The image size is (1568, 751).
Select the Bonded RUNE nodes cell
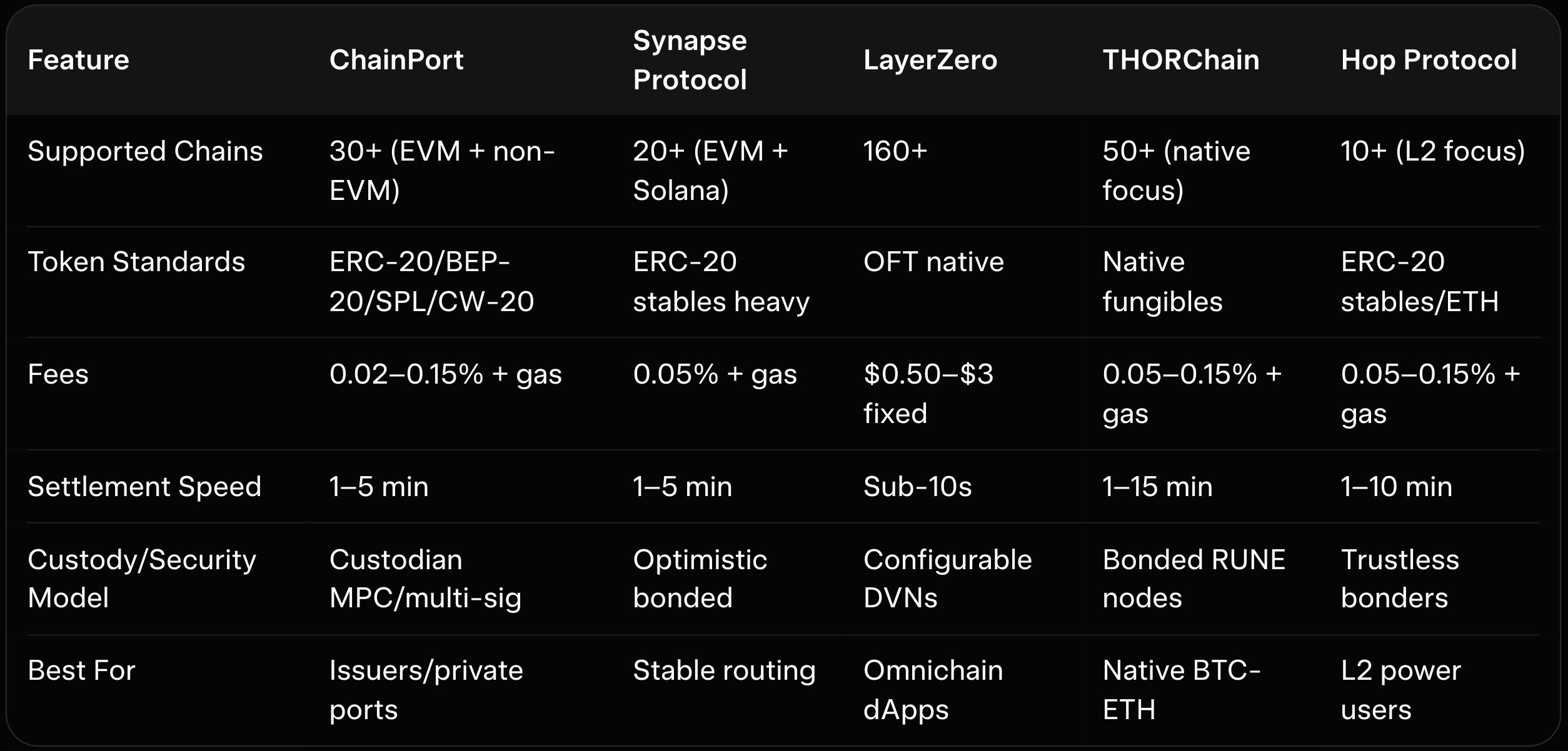1194,579
